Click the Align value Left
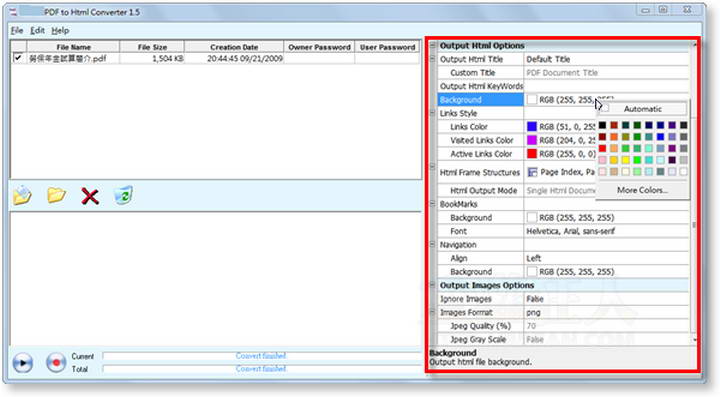Screen dimensions: 720x397 [533, 258]
